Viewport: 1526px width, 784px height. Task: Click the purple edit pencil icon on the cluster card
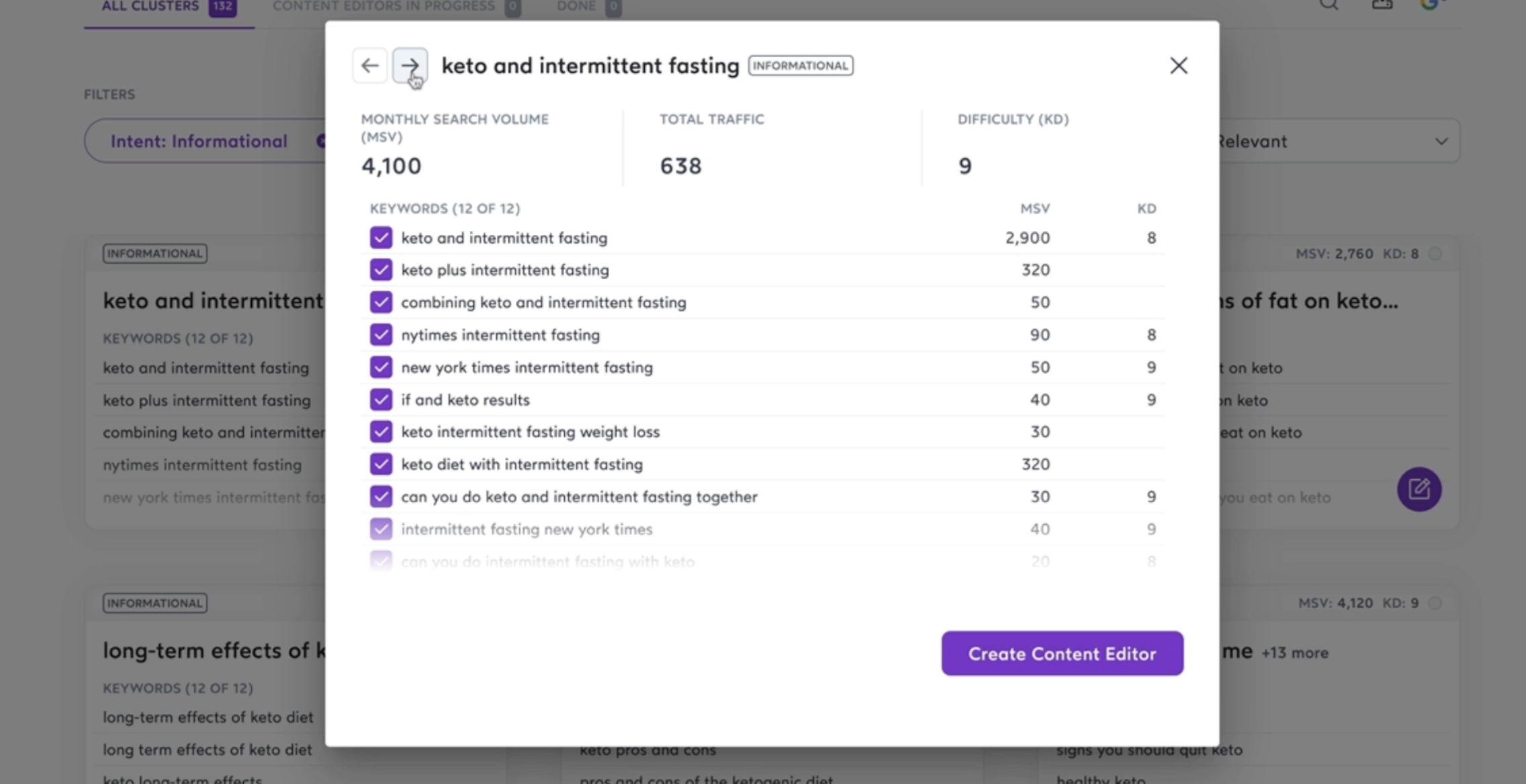[x=1419, y=489]
